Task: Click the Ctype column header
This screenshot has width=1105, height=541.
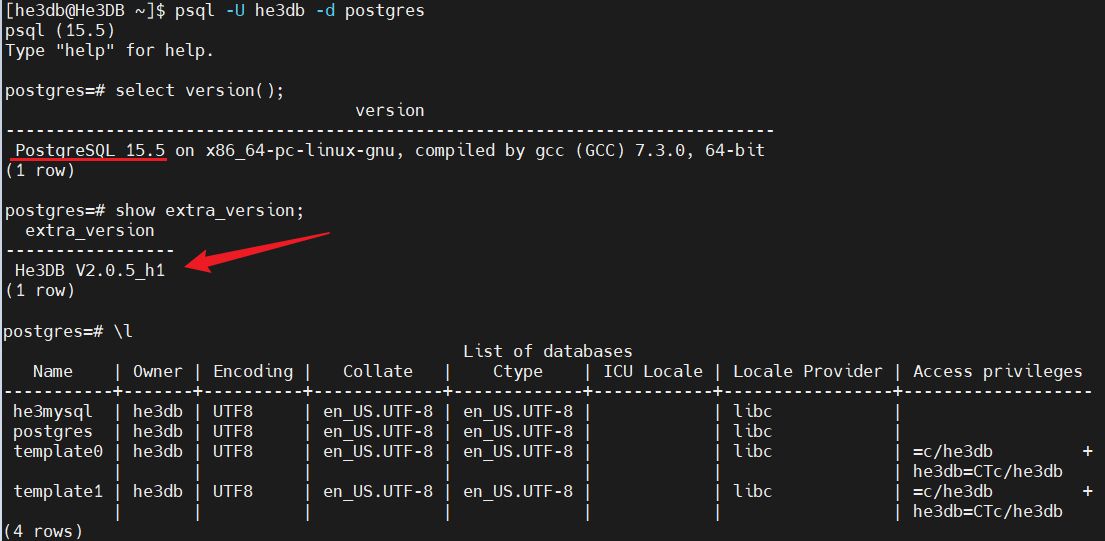Action: click(x=517, y=371)
